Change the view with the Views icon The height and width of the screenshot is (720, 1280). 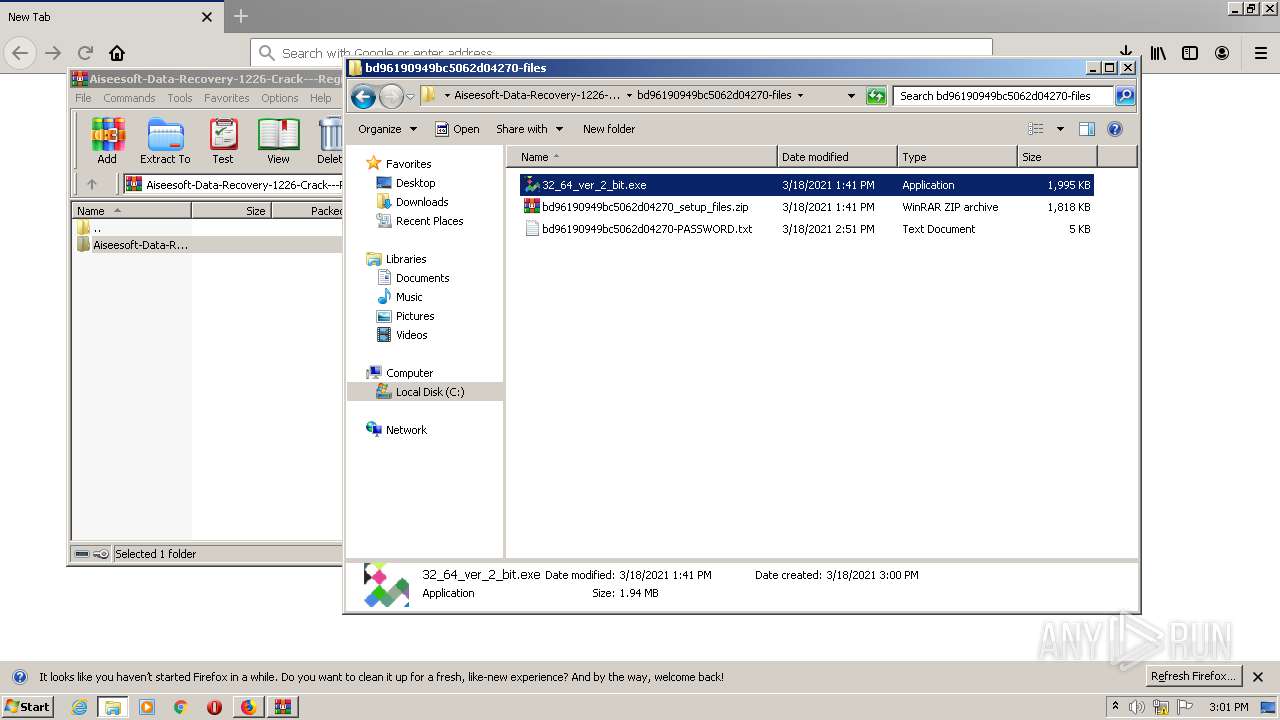click(x=1036, y=129)
